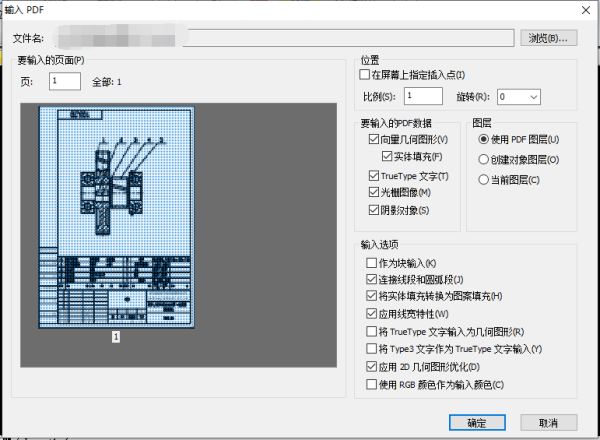Click the 比例(S) scale input field
The image size is (600, 440).
423,96
